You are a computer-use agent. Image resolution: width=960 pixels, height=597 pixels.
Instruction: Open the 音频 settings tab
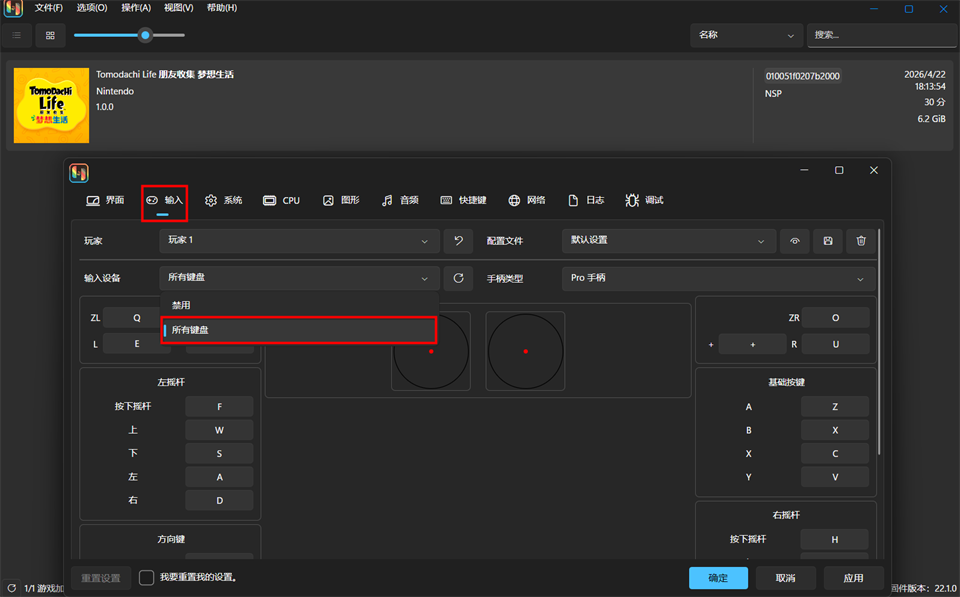400,200
